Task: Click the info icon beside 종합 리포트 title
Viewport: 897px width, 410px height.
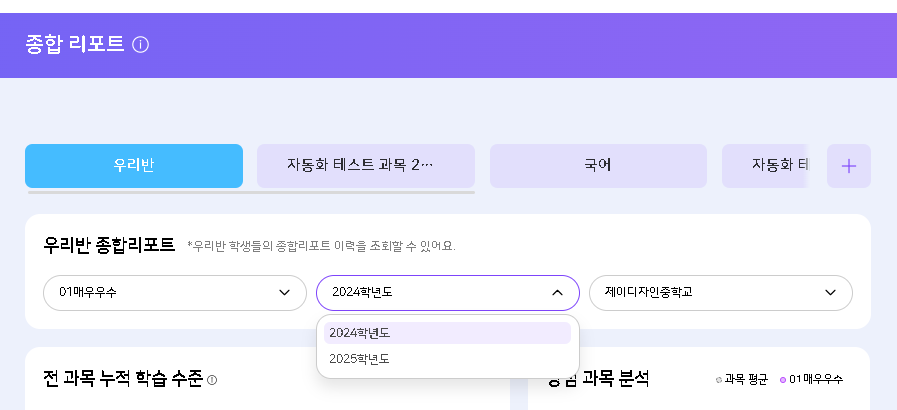Action: tap(141, 44)
